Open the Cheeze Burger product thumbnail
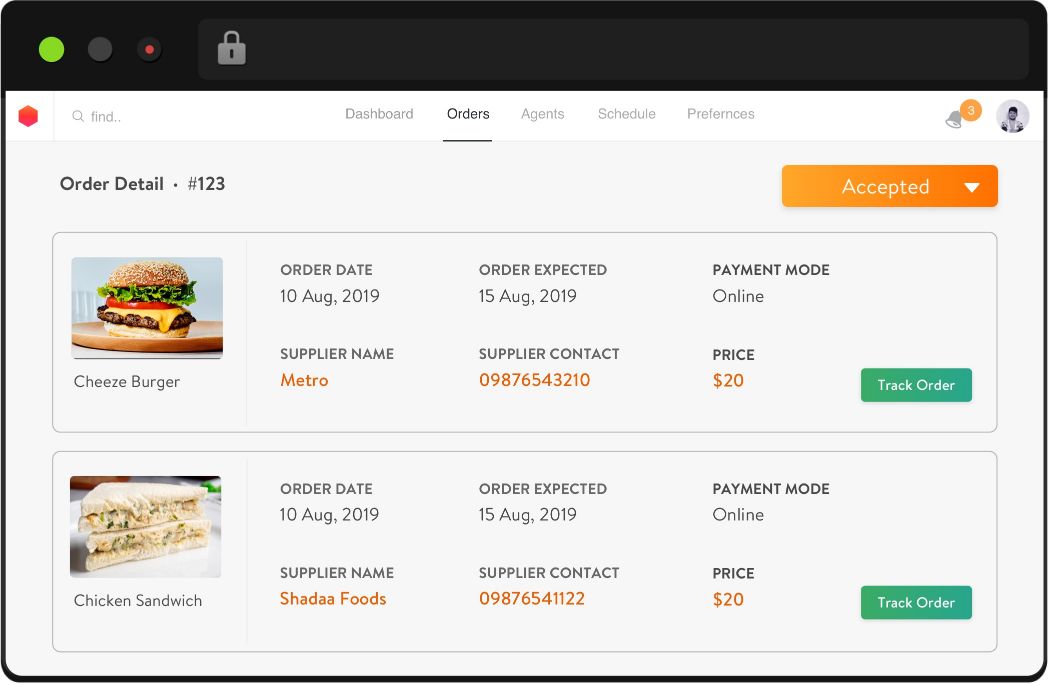The width and height of the screenshot is (1049, 684). [x=147, y=308]
